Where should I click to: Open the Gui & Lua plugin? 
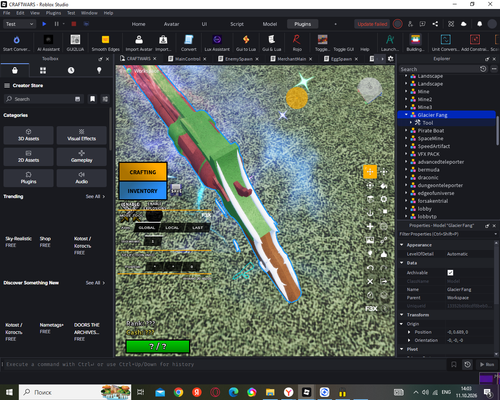(272, 43)
